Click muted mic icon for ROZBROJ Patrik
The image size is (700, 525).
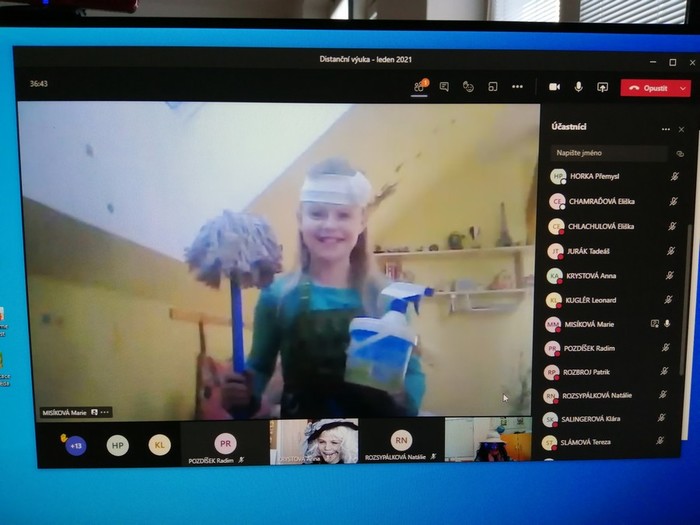pyautogui.click(x=664, y=371)
